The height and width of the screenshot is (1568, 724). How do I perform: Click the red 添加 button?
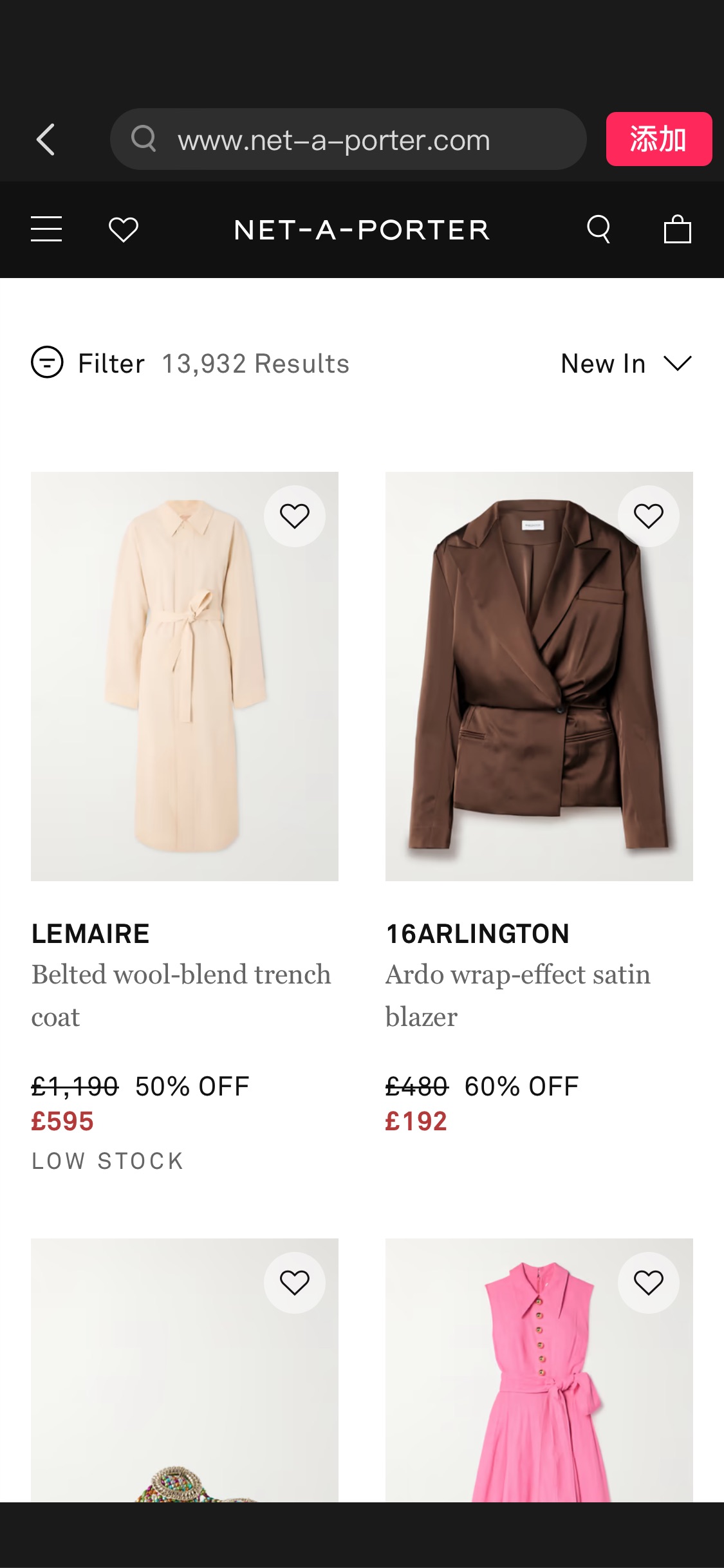tap(658, 139)
